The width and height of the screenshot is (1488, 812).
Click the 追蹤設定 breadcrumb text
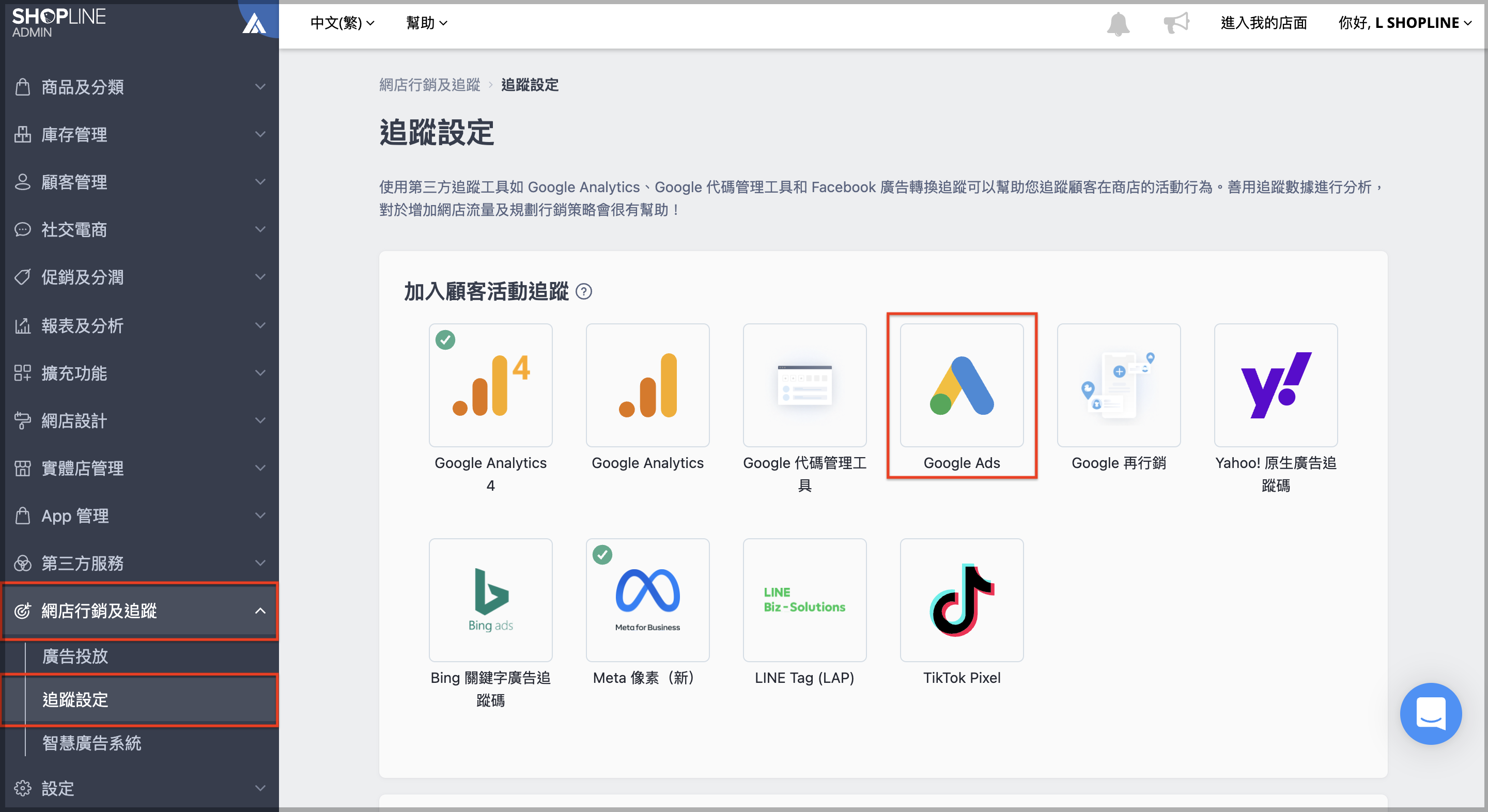click(x=530, y=85)
